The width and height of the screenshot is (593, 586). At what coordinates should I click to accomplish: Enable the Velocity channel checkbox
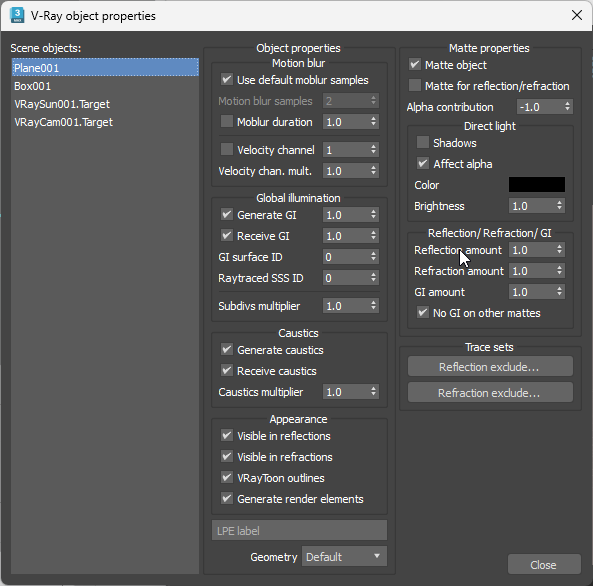[x=227, y=149]
